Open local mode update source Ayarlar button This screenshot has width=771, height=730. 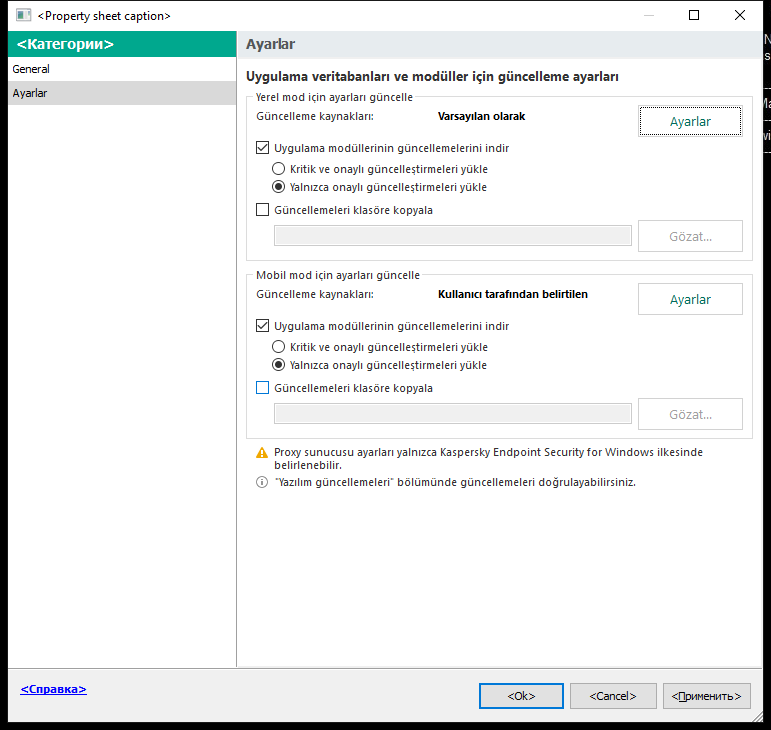[690, 121]
